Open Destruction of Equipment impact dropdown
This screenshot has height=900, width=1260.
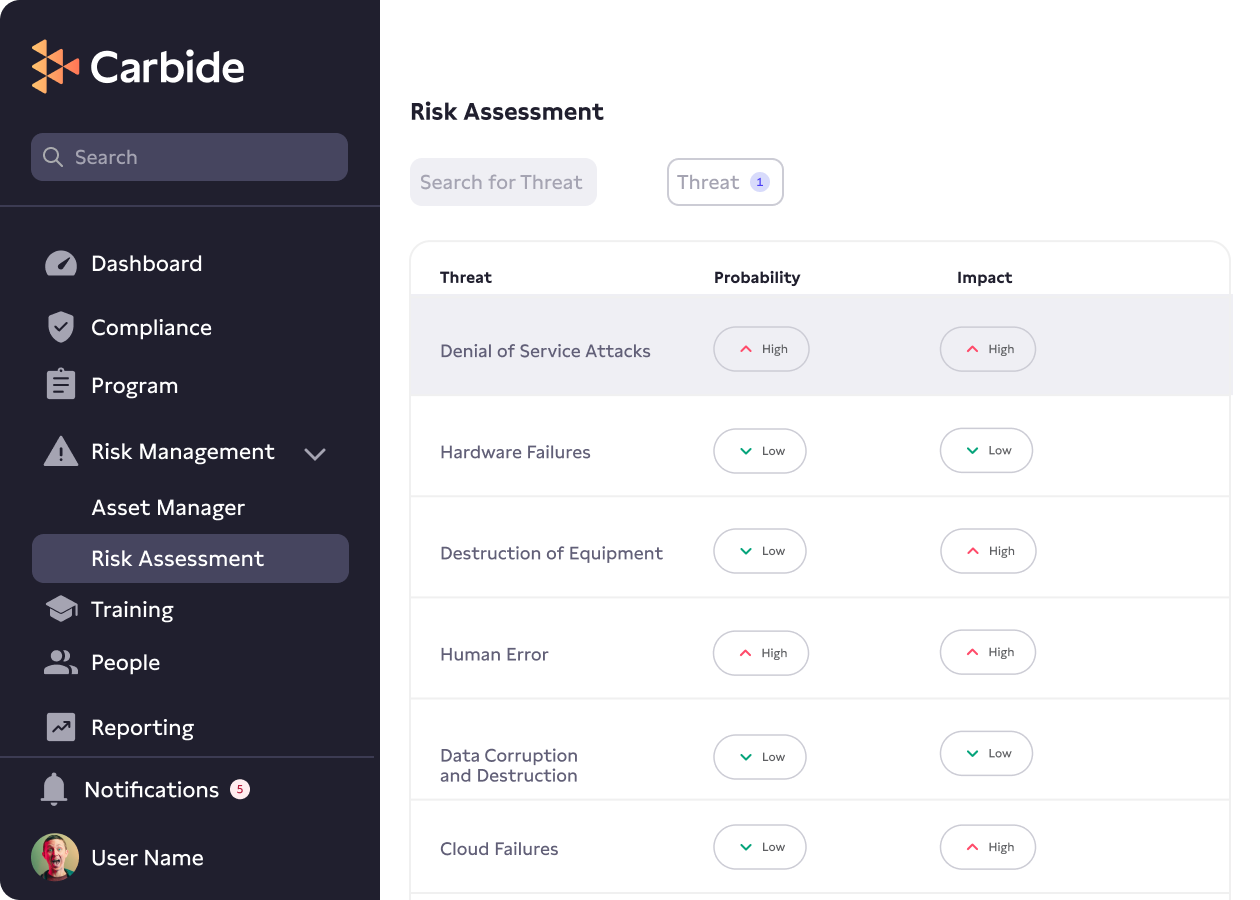click(x=988, y=551)
